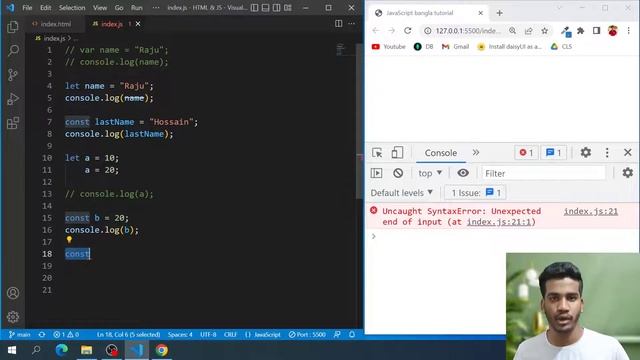The width and height of the screenshot is (640, 360).
Task: Open the Youtube bookmark
Action: click(389, 47)
